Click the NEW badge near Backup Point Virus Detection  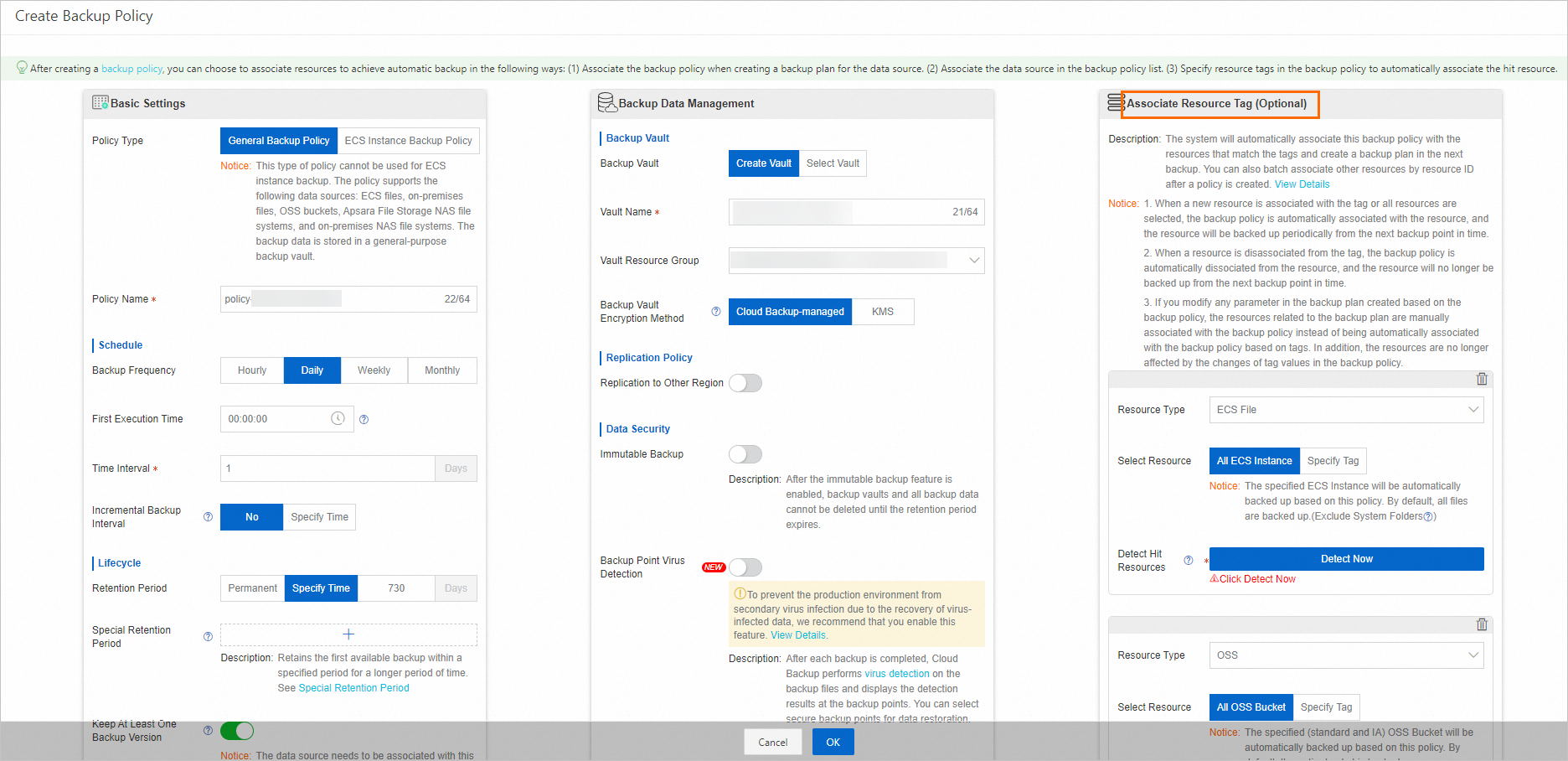pos(714,567)
